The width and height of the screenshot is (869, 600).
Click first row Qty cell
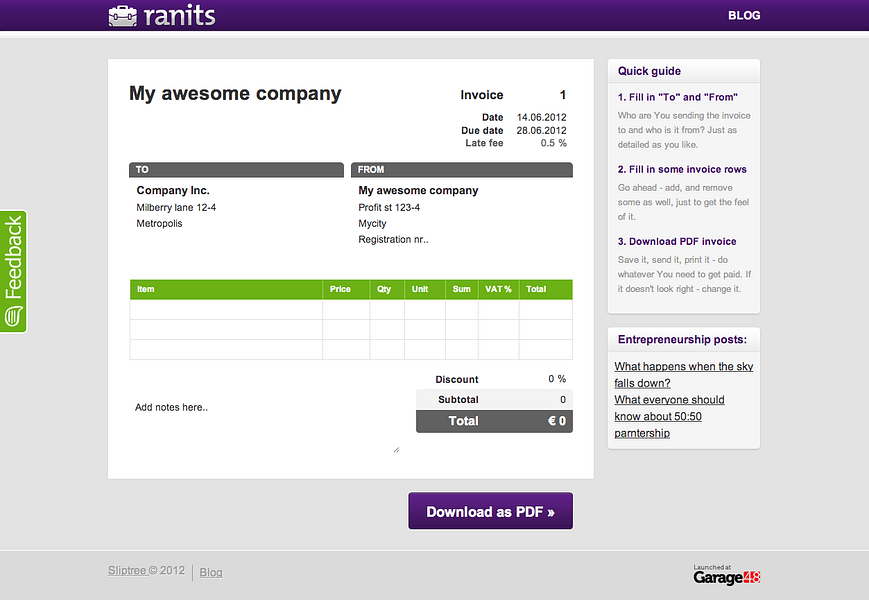(387, 310)
